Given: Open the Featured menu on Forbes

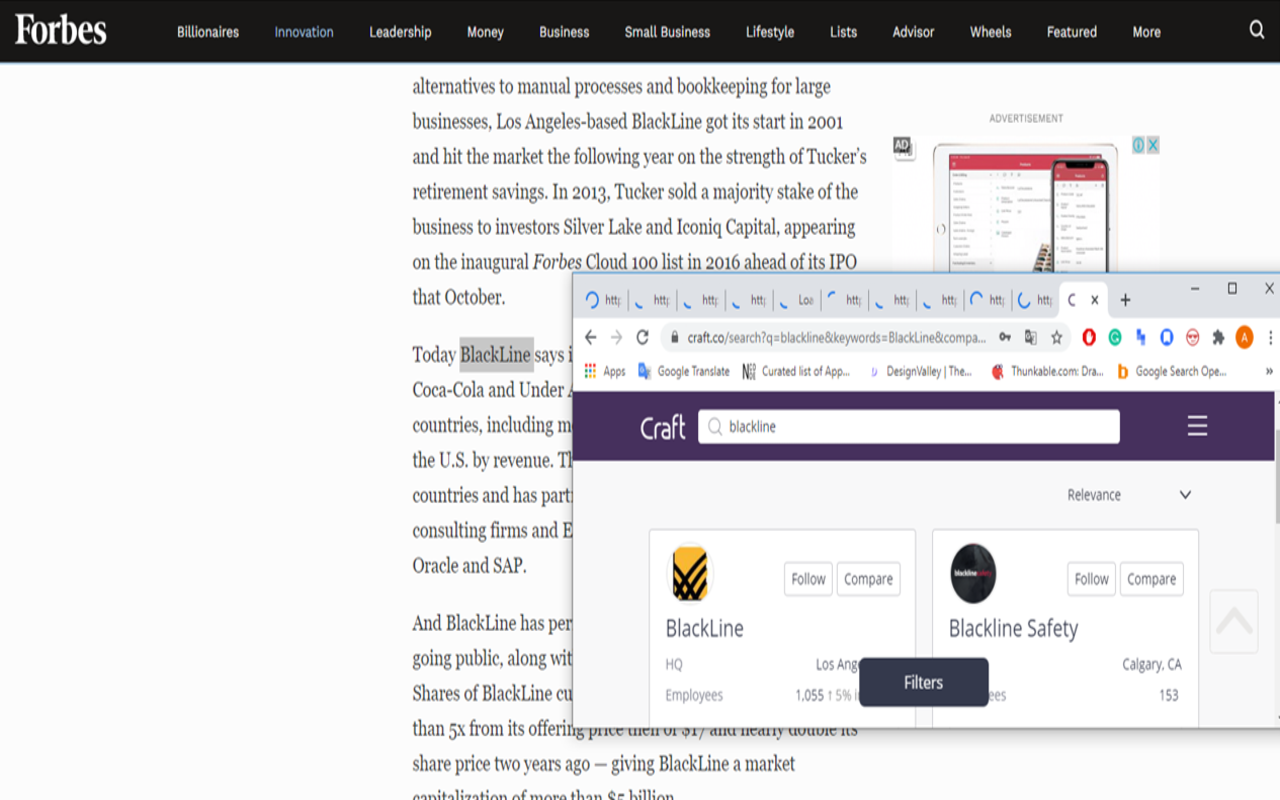Looking at the screenshot, I should (x=1072, y=32).
